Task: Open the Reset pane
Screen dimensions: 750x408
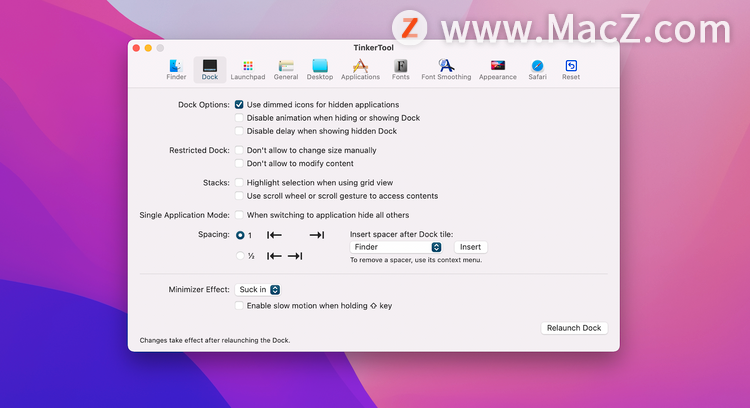Action: coord(571,69)
